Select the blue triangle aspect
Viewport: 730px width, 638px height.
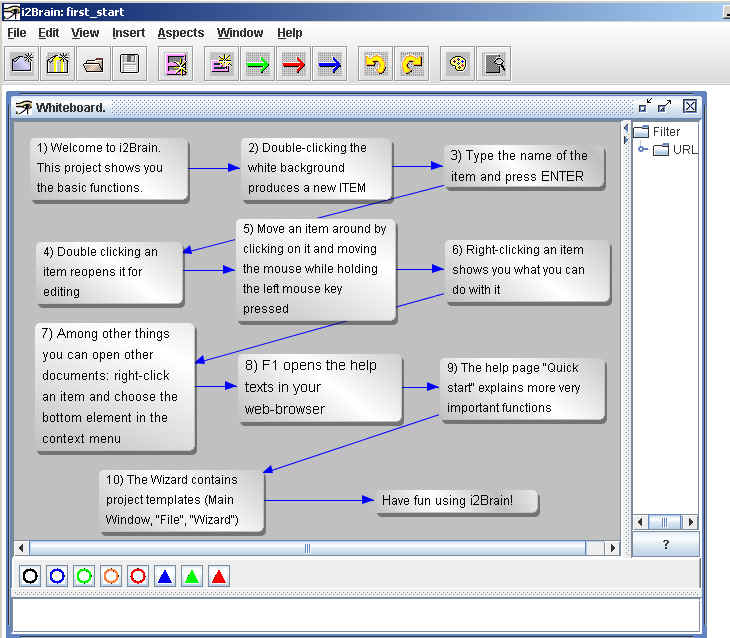pos(165,576)
